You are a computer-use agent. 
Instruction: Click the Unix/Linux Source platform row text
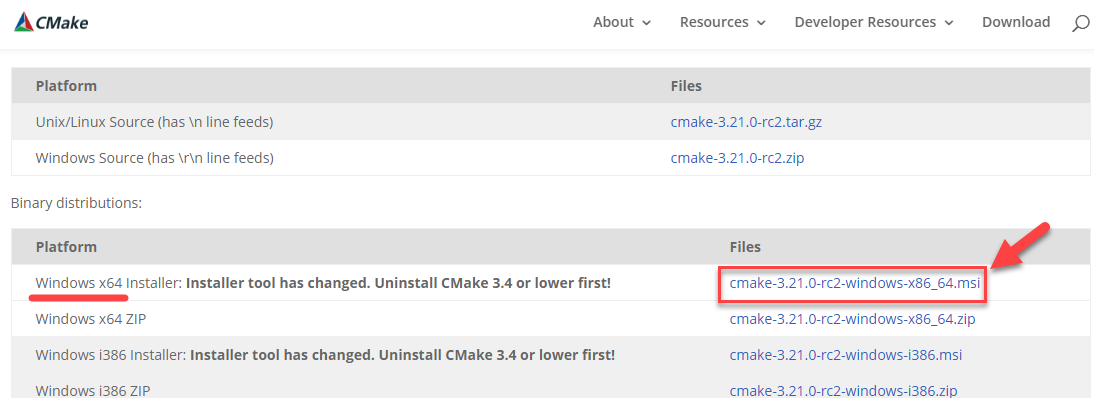coord(154,122)
